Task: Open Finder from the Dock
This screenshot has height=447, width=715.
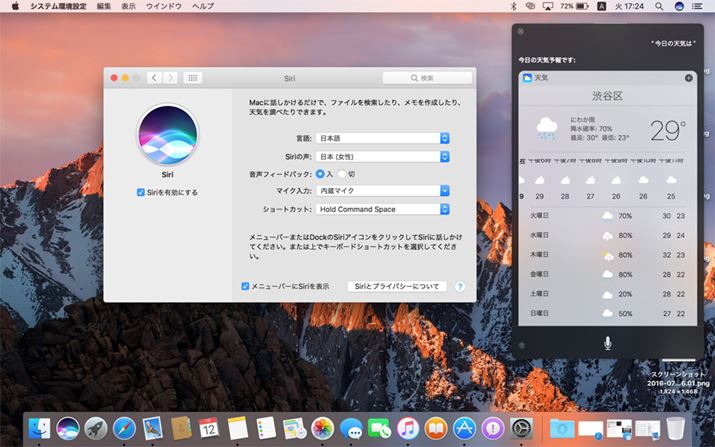Action: click(40, 428)
